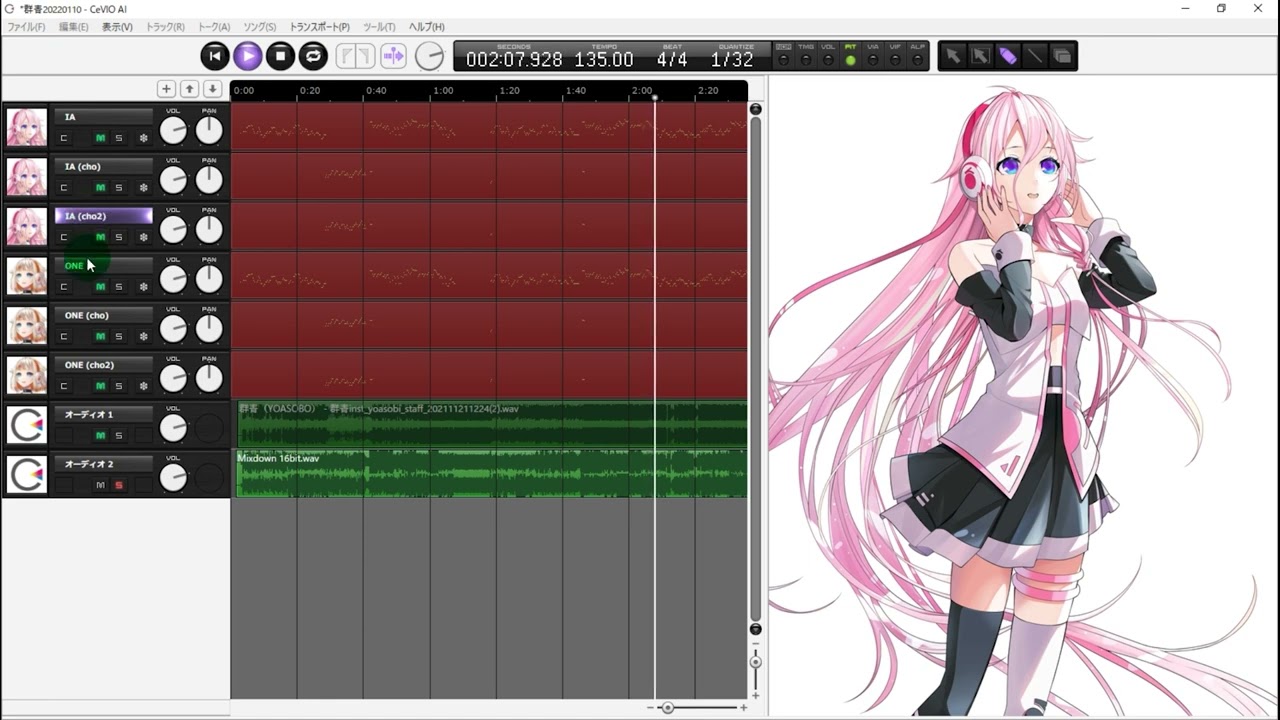Screen dimensions: 1280x720
Task: Click the vertical scrollbar of track area
Action: pos(756,368)
